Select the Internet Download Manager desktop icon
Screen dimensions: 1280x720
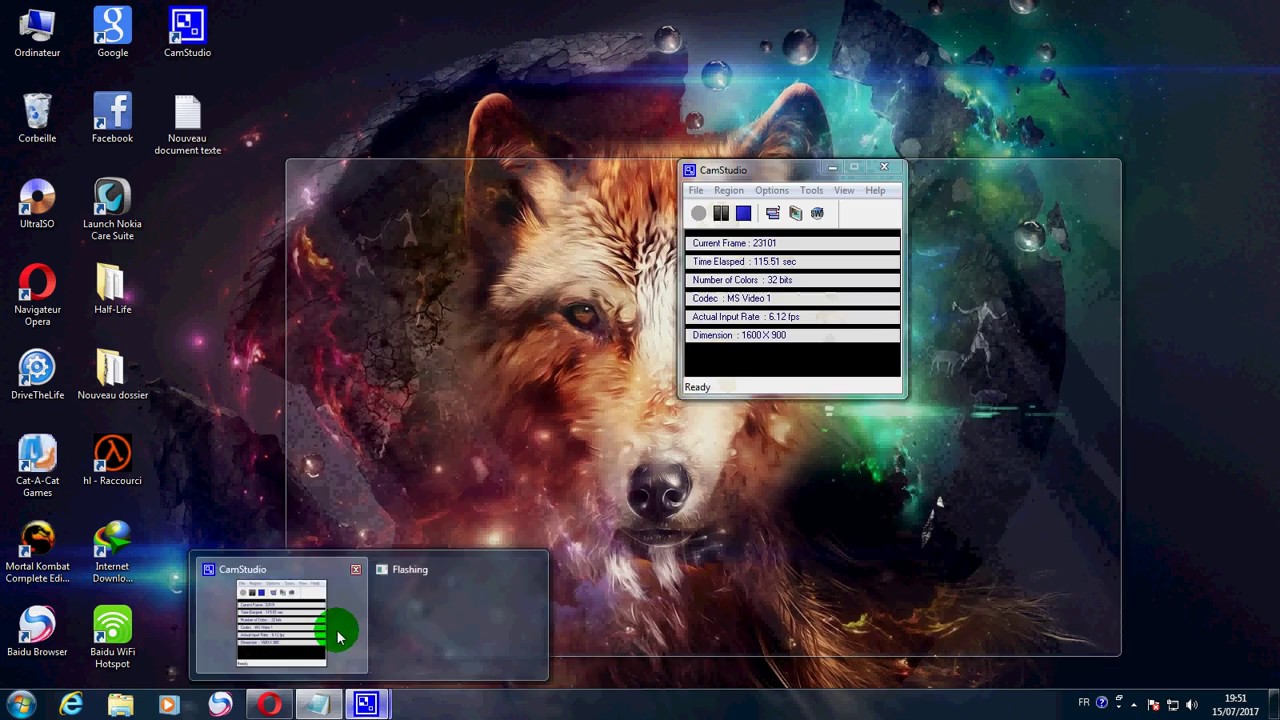click(112, 552)
